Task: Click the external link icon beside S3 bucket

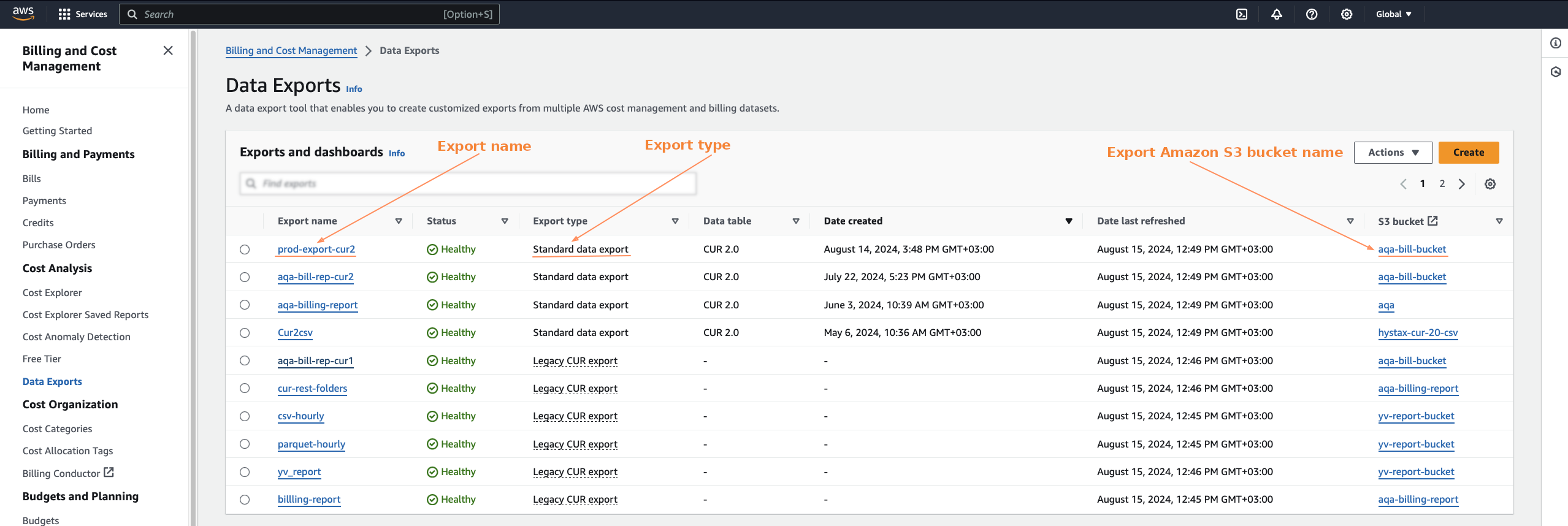Action: tap(1433, 221)
